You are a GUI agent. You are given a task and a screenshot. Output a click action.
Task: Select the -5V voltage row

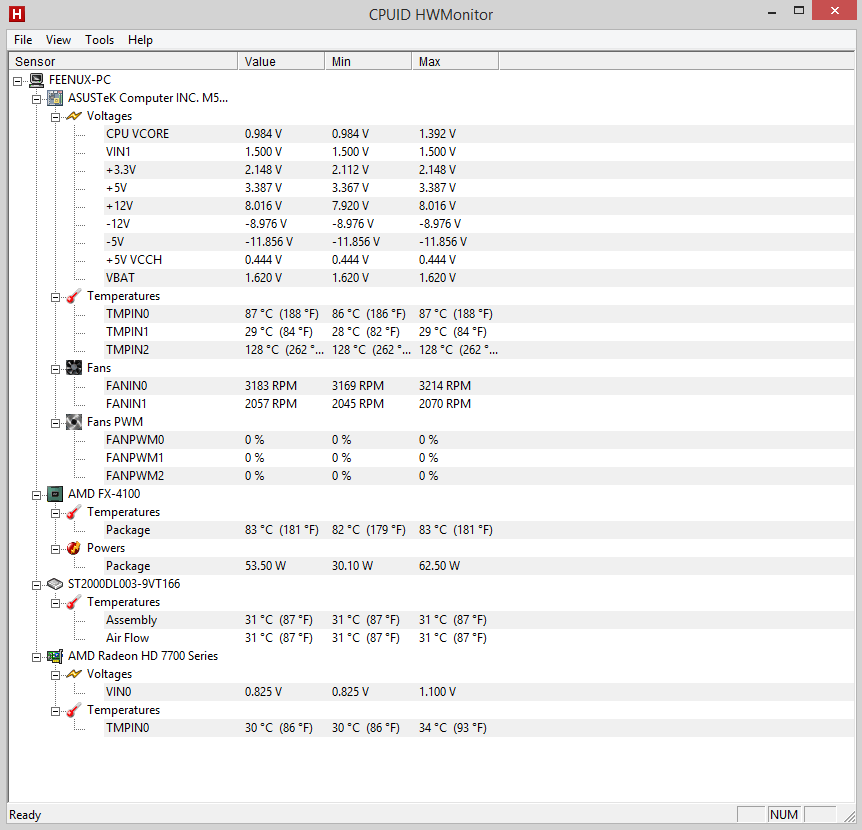click(479, 242)
